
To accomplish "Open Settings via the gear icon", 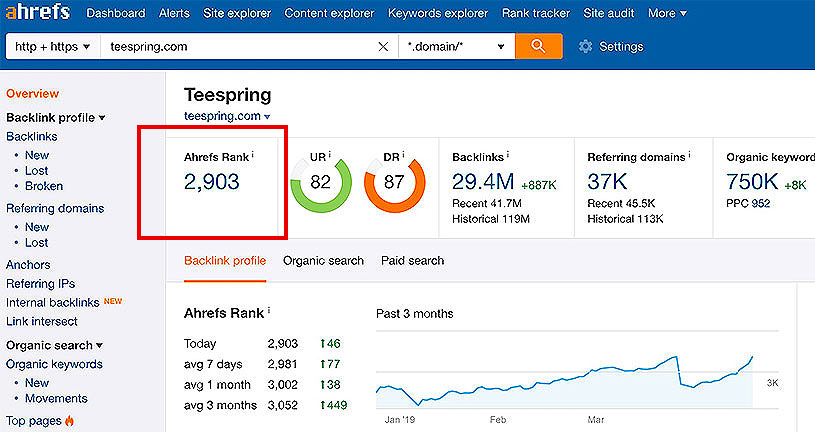I will click(x=586, y=46).
